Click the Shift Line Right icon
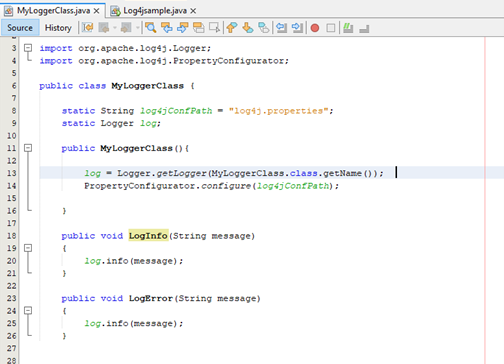This screenshot has height=364, width=504. pyautogui.click(x=297, y=28)
